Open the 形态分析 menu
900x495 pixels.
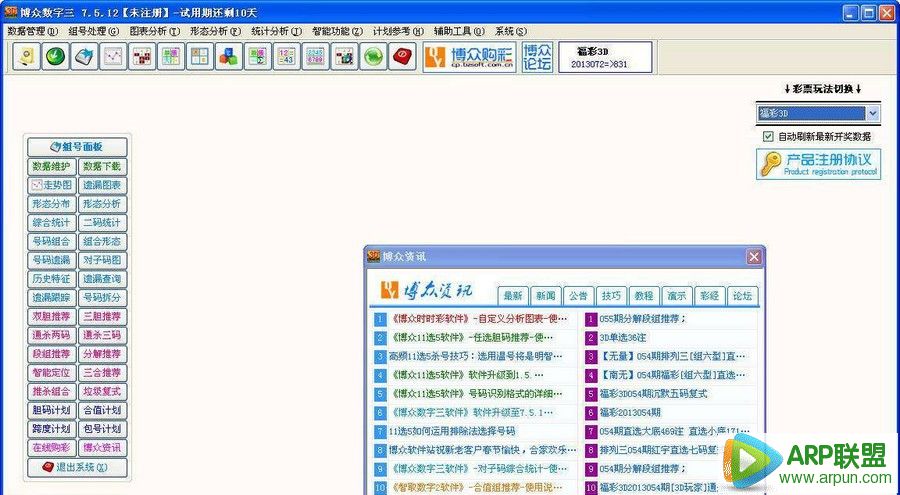pyautogui.click(x=215, y=31)
